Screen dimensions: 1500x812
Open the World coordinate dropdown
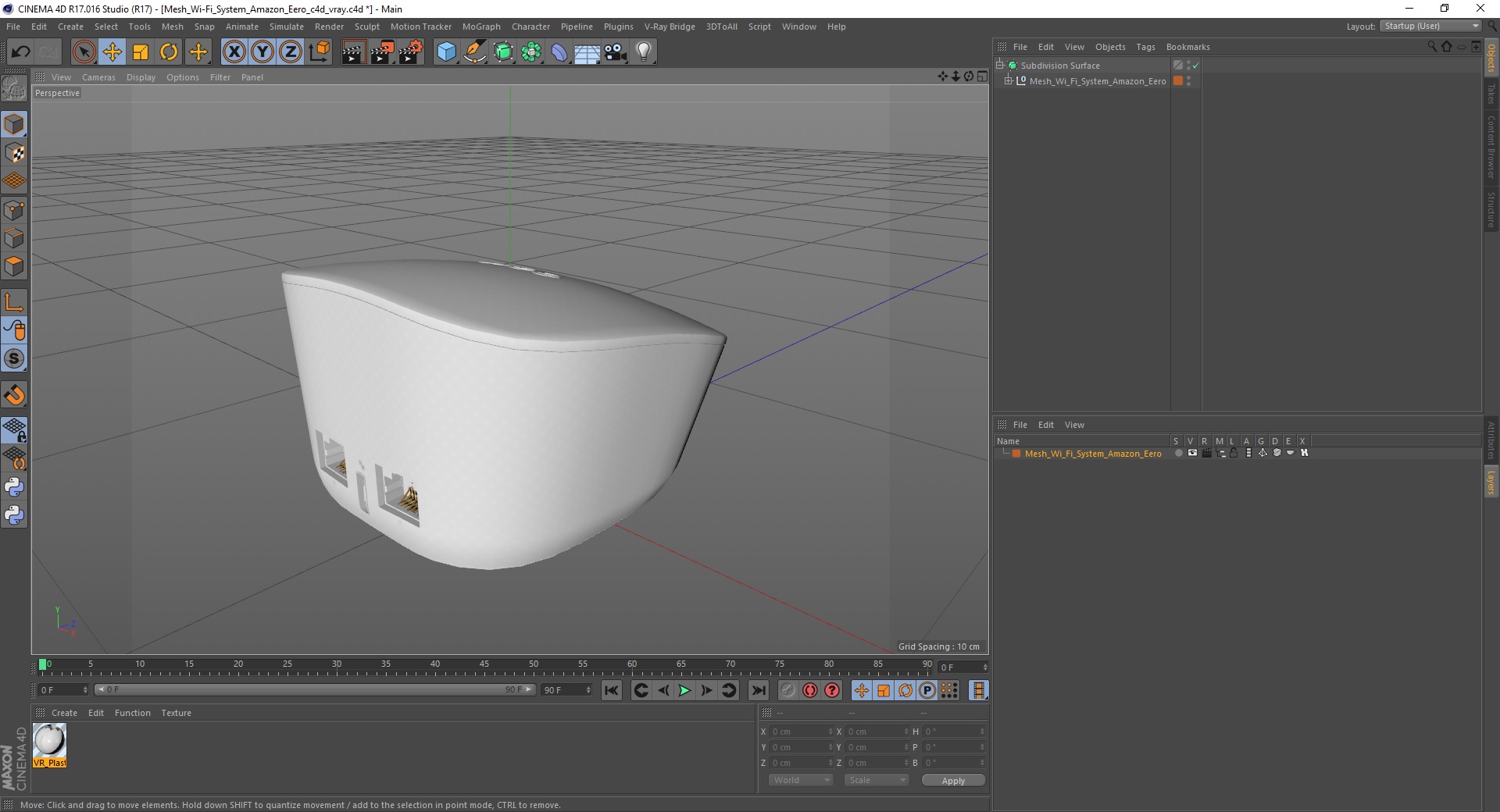pyautogui.click(x=801, y=780)
